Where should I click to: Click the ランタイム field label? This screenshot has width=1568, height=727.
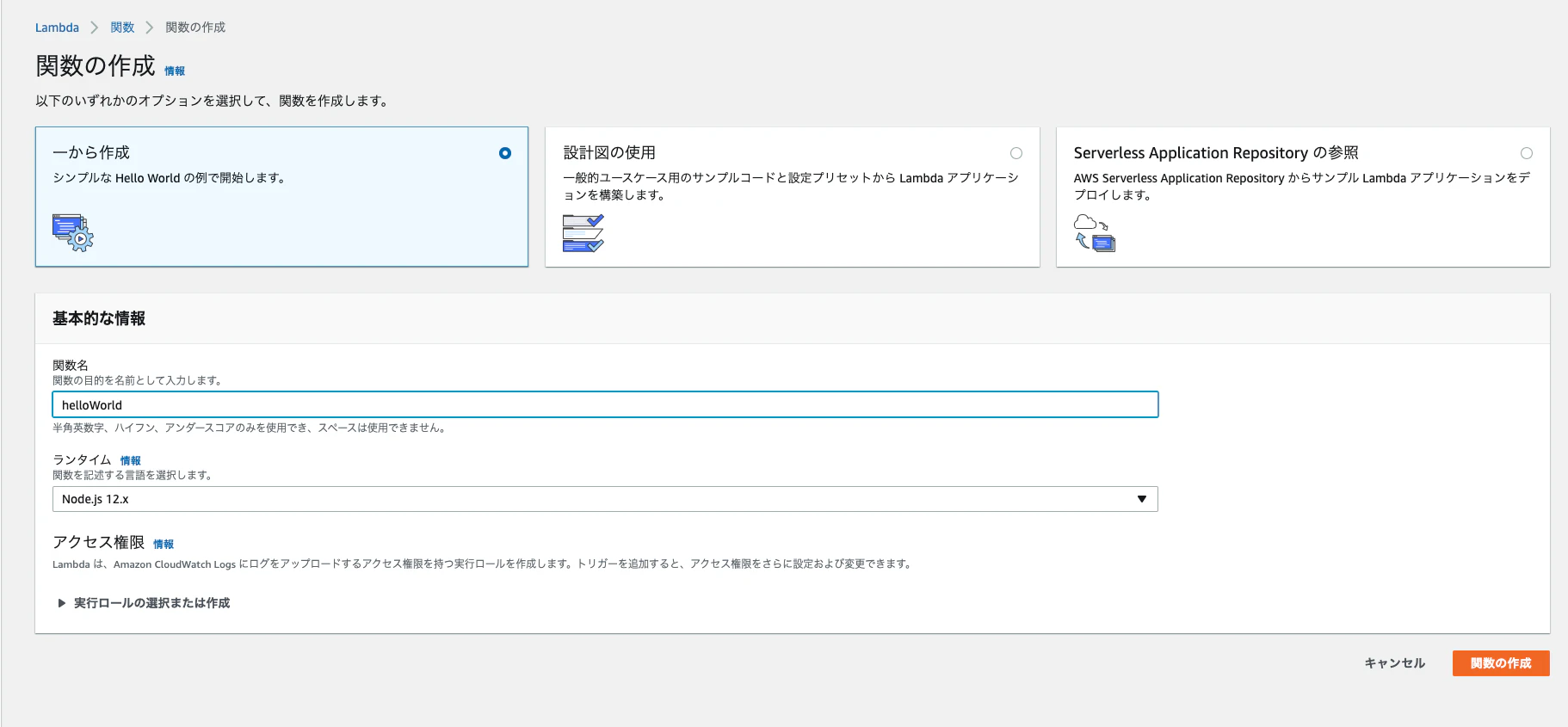tap(82, 460)
